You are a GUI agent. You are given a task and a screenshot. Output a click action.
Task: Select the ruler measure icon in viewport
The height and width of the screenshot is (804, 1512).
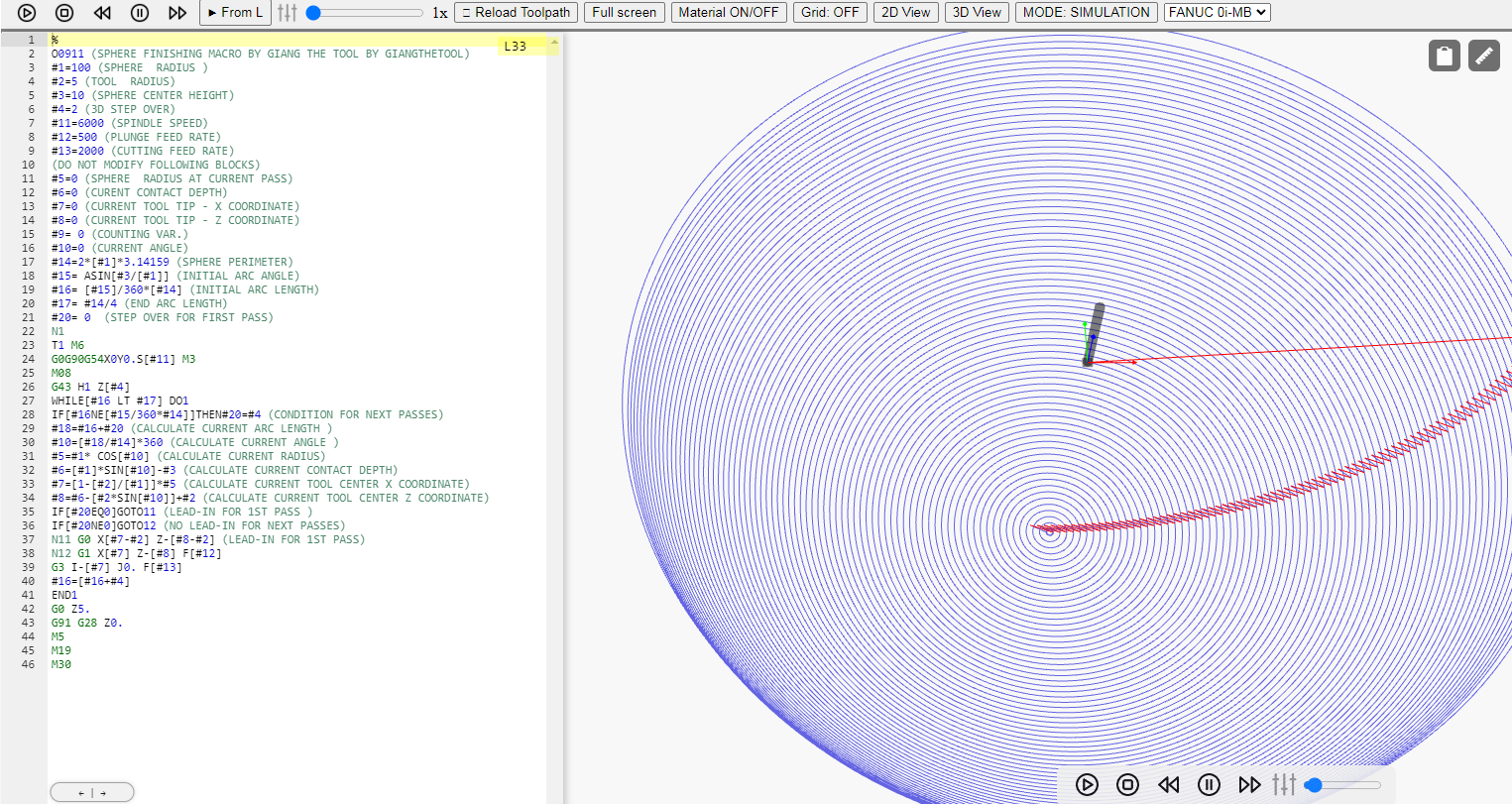[1484, 56]
